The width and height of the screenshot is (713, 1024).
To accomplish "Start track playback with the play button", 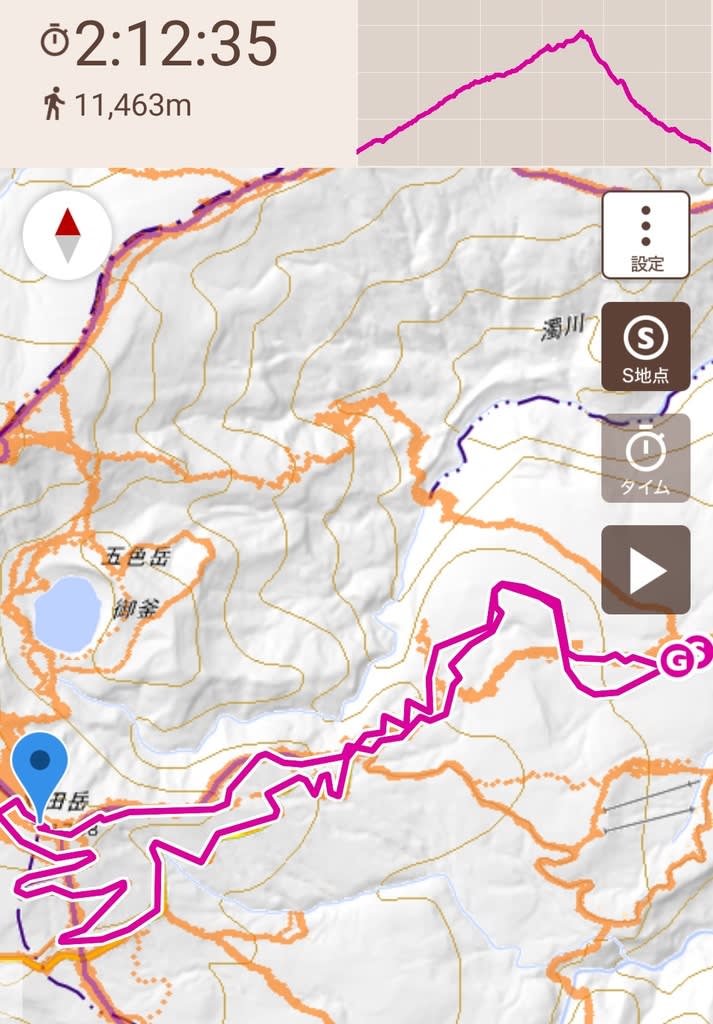I will pos(645,569).
